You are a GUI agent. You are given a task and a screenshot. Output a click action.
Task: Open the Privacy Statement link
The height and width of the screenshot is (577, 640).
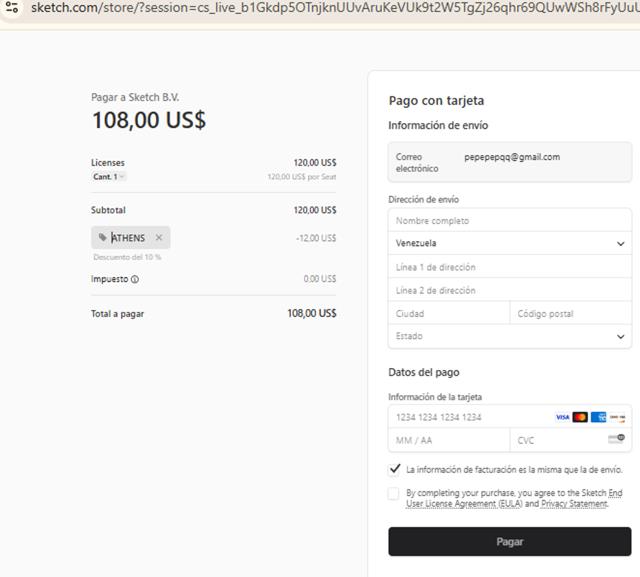[x=574, y=504]
